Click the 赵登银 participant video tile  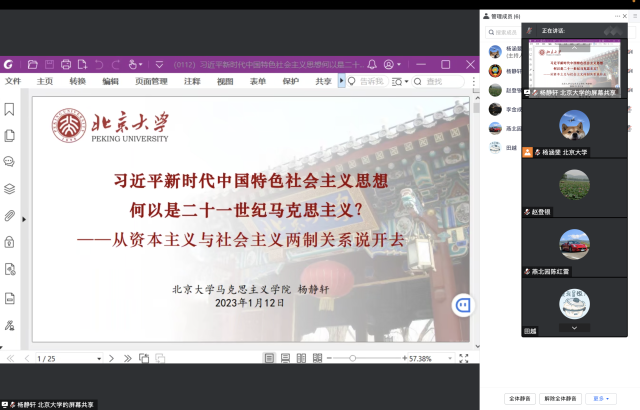point(574,187)
